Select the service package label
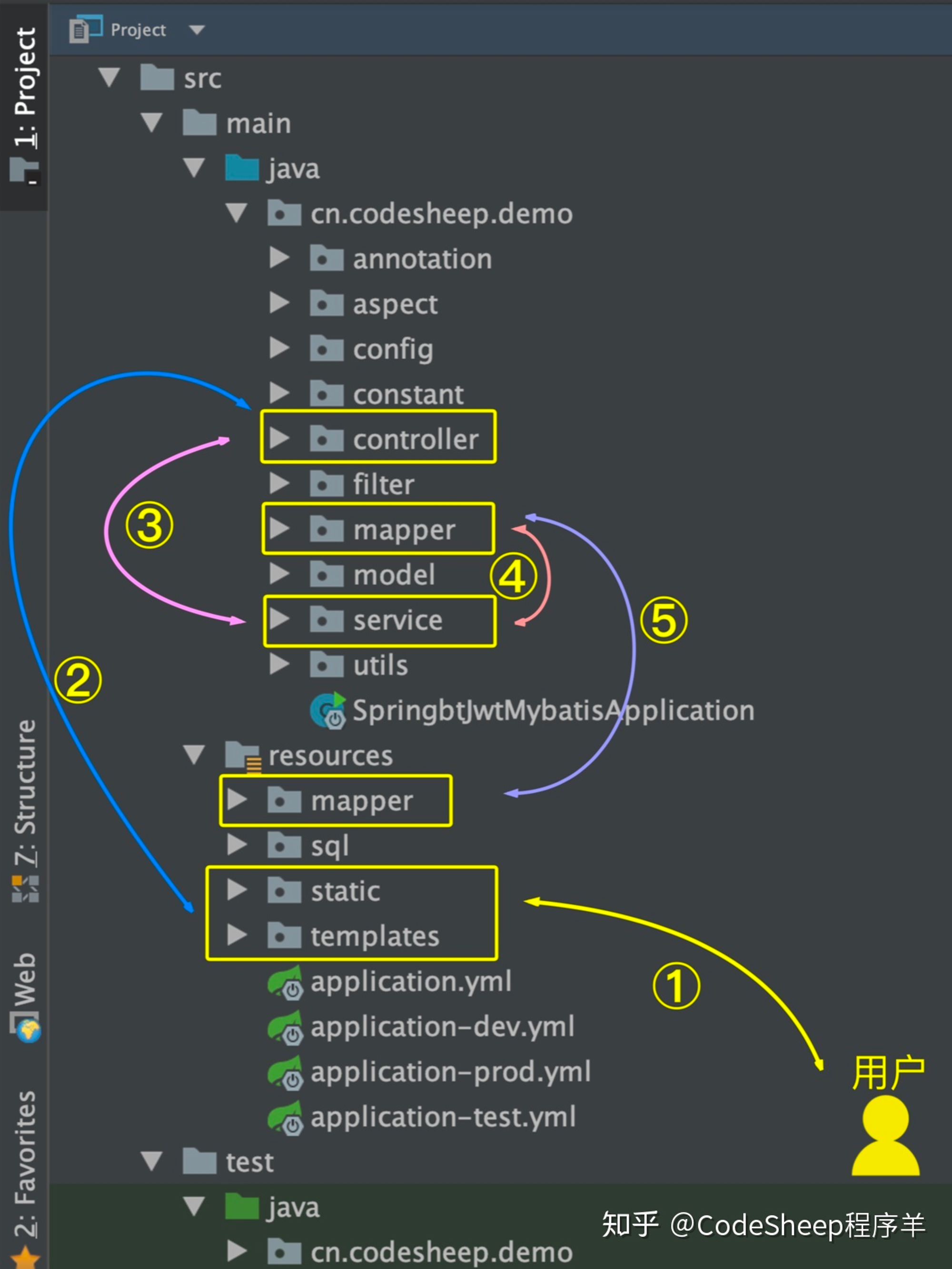952x1269 pixels. pyautogui.click(x=398, y=620)
